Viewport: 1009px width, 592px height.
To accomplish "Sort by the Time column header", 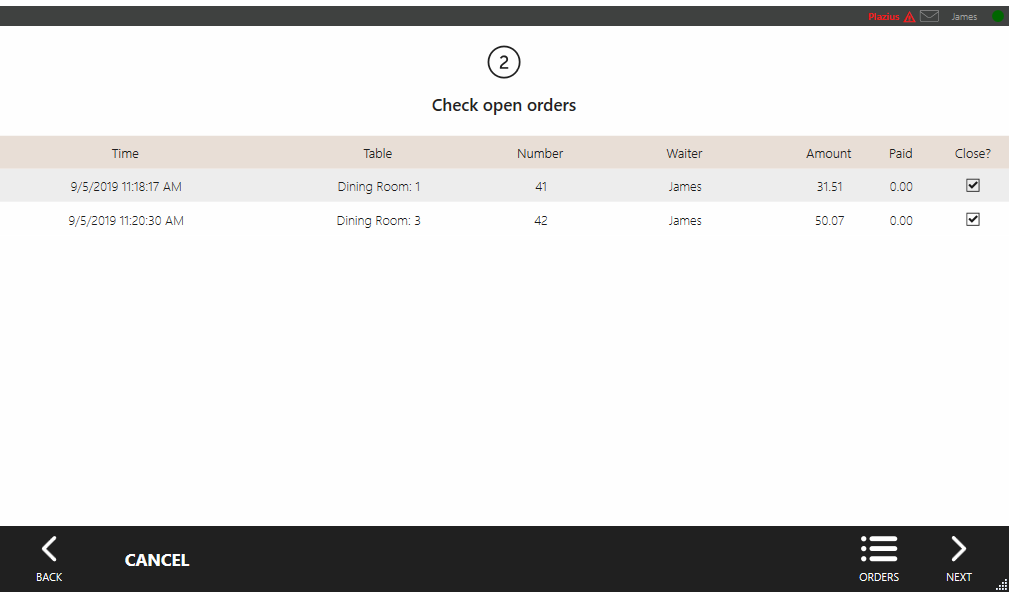I will 125,153.
